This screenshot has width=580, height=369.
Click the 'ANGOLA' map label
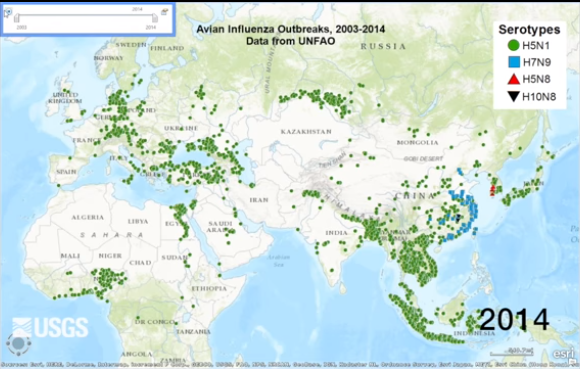tap(136, 354)
